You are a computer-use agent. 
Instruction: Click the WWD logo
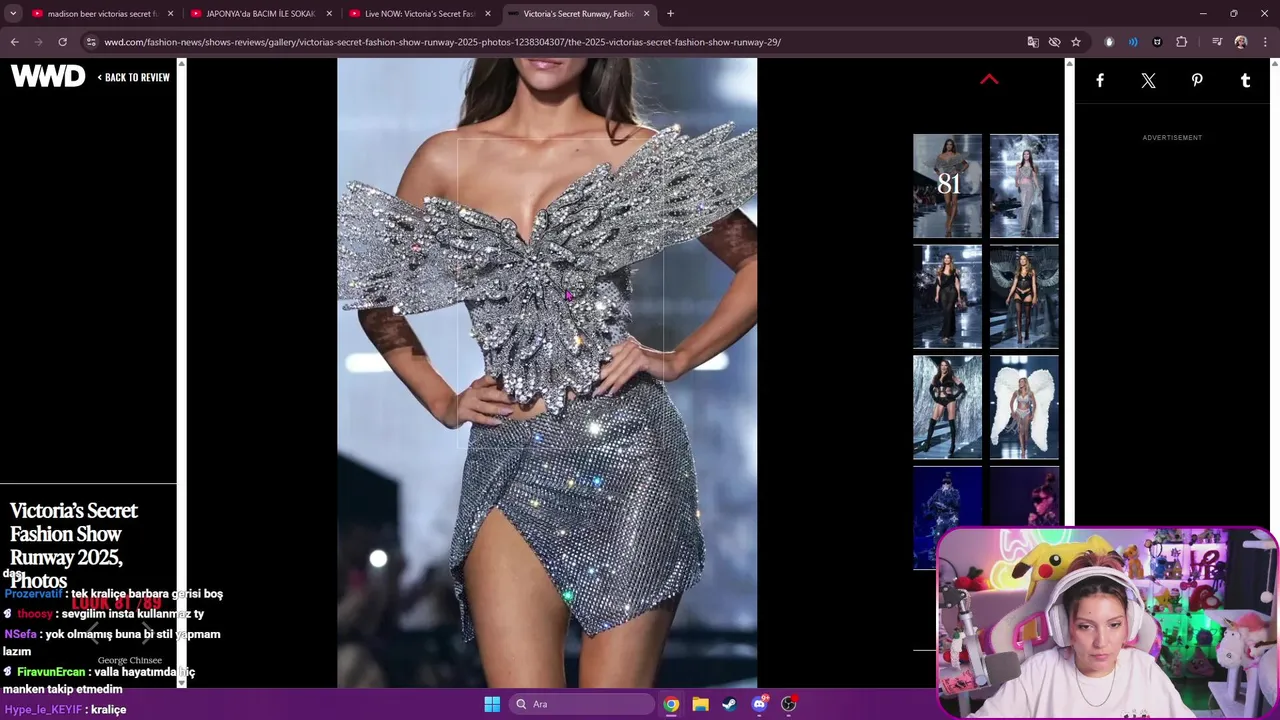(48, 77)
